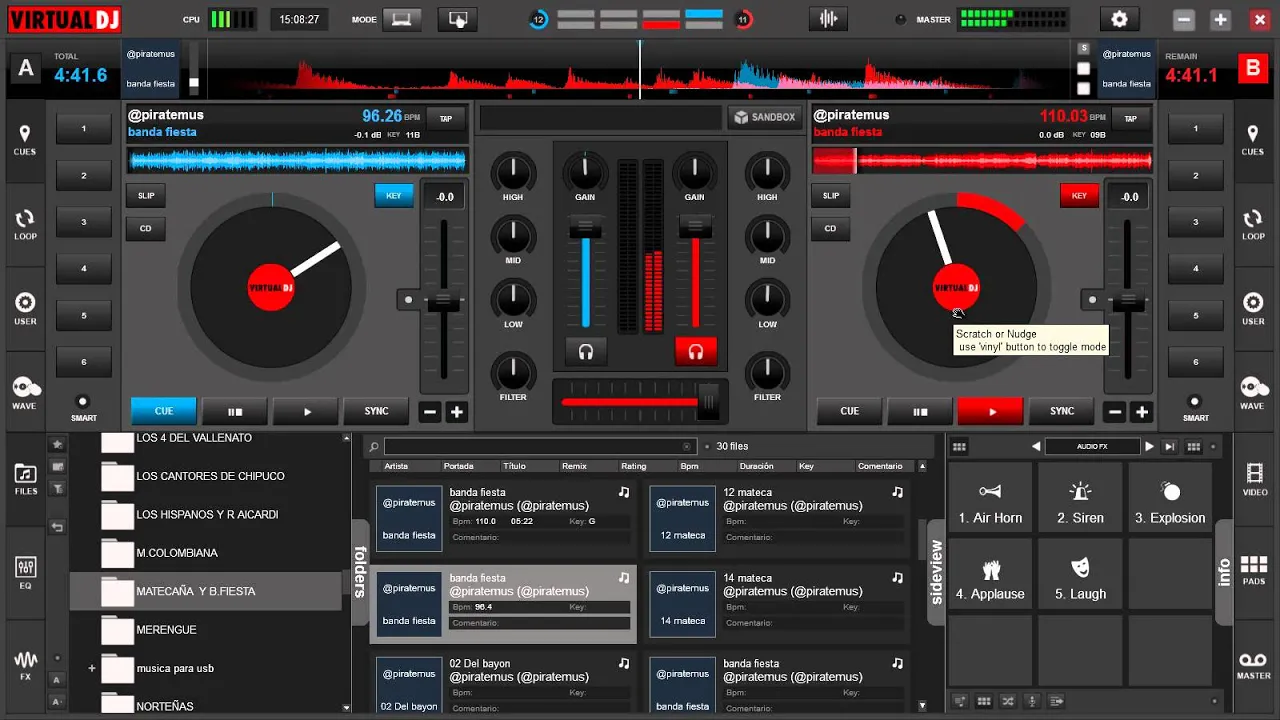
Task: Trigger the Laugh sample pad
Action: 1080,576
